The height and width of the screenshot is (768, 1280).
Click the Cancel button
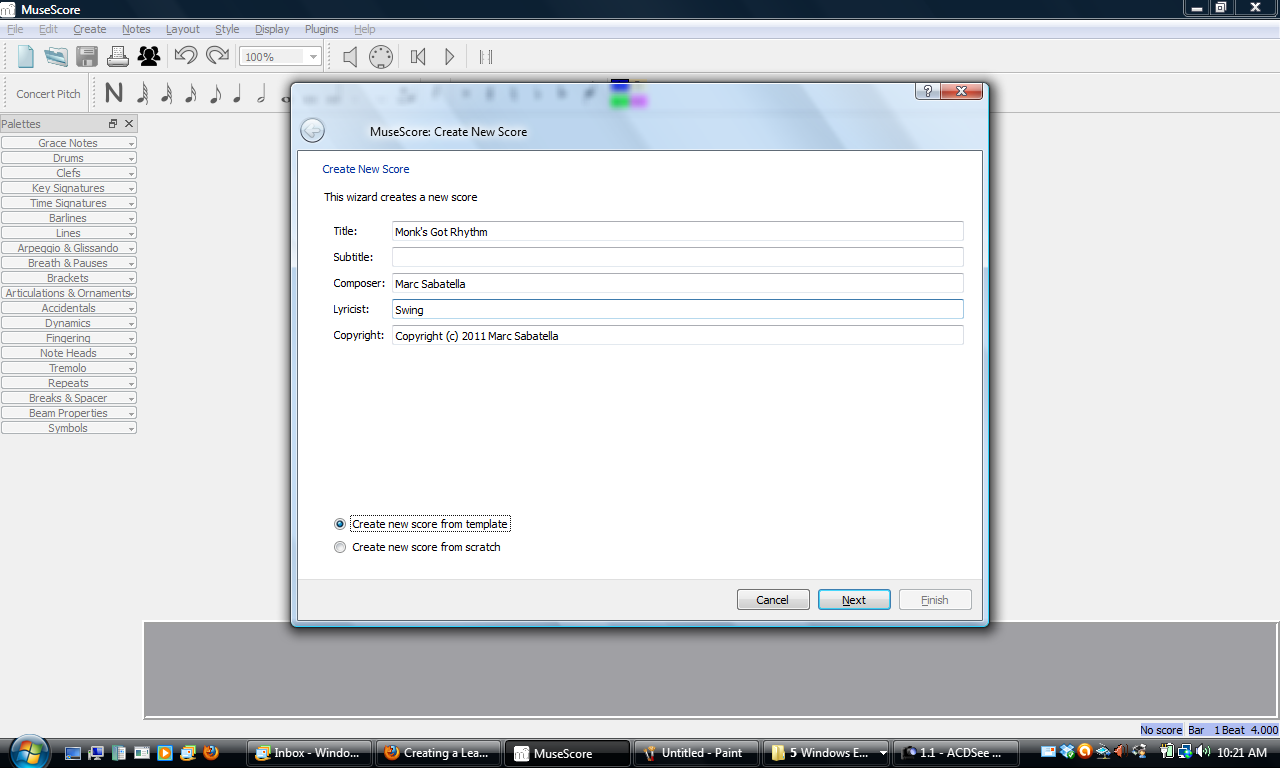tap(773, 600)
